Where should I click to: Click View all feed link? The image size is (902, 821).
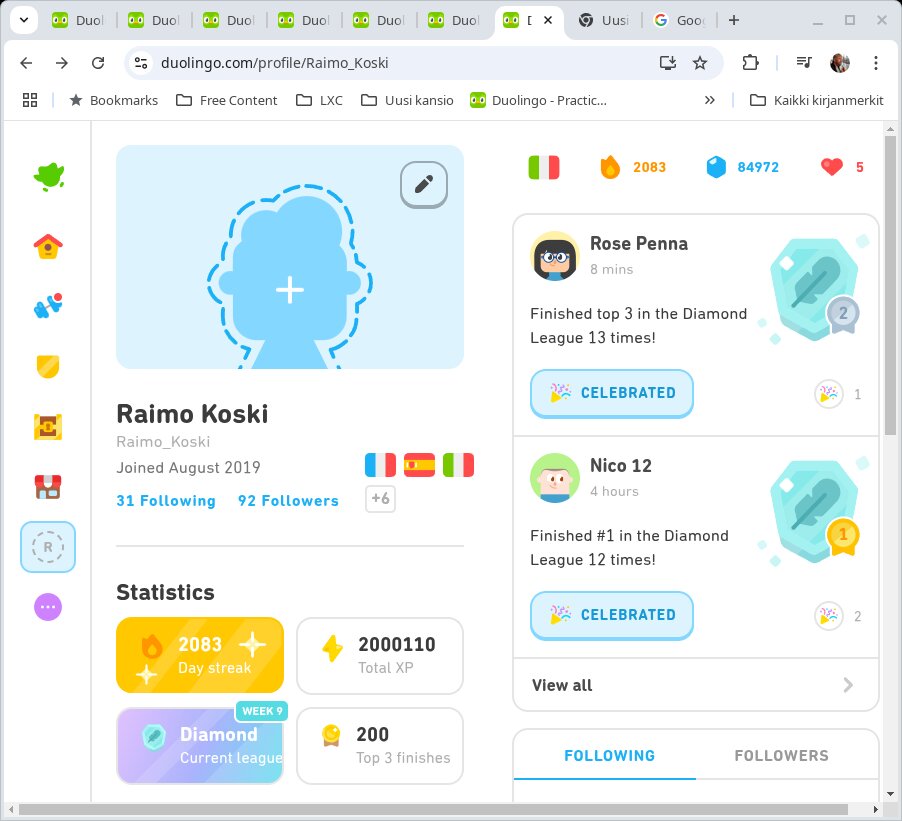(x=562, y=685)
